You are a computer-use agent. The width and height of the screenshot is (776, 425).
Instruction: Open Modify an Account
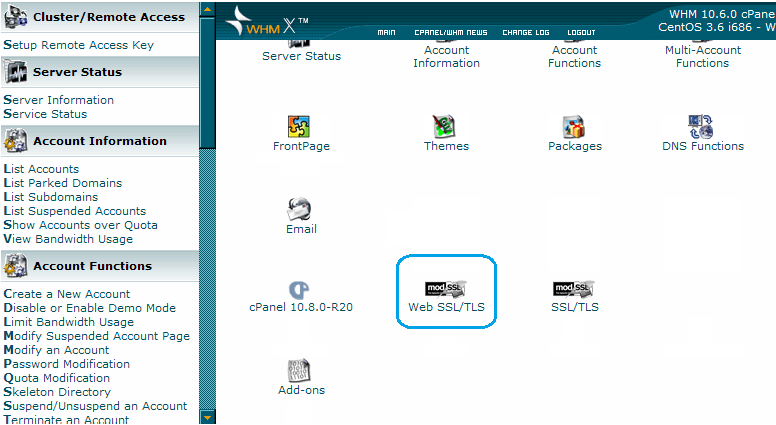(x=56, y=350)
